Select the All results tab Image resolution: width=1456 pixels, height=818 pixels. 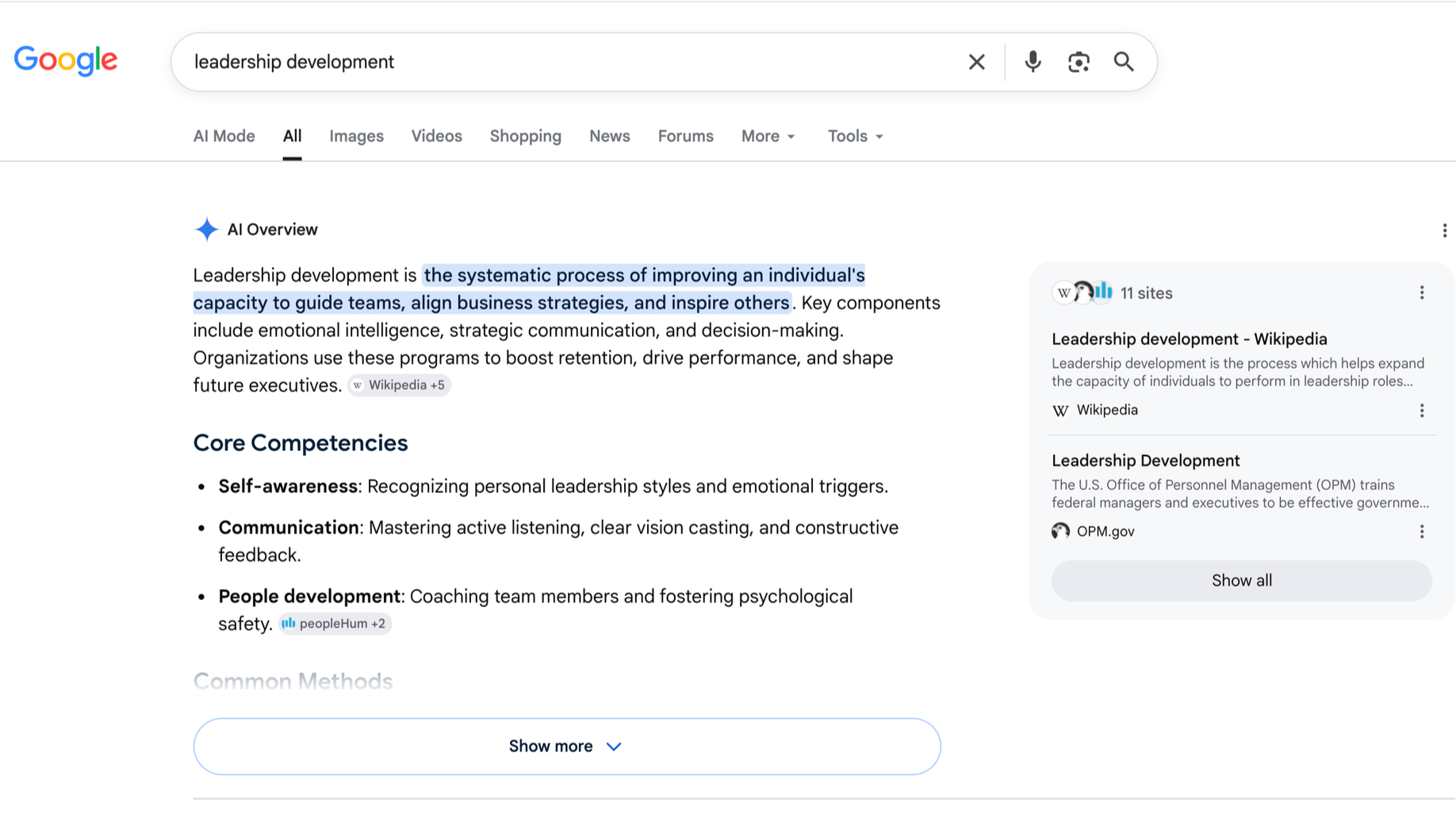tap(292, 136)
